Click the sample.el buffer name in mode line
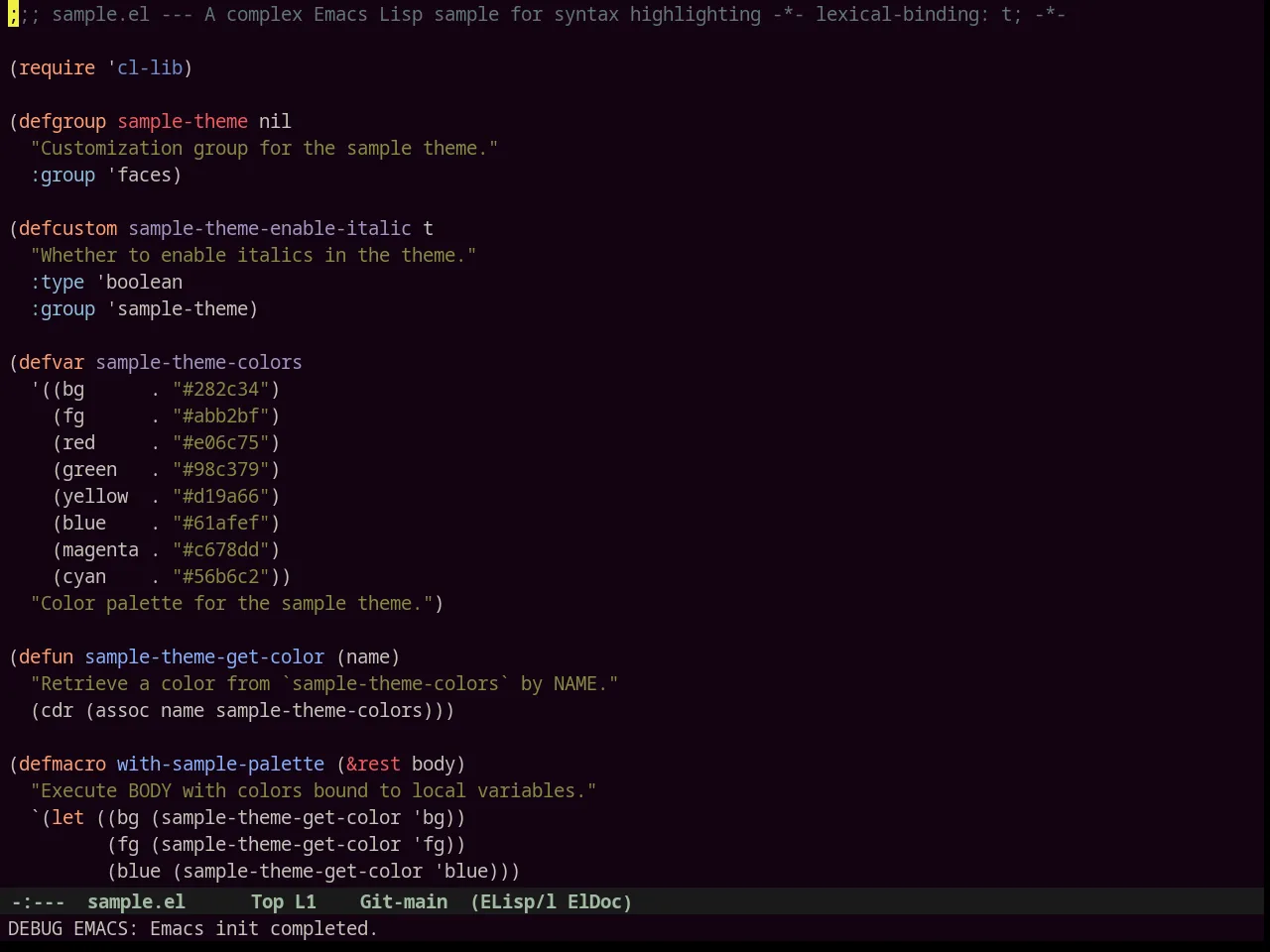The width and height of the screenshot is (1270, 952). click(136, 901)
